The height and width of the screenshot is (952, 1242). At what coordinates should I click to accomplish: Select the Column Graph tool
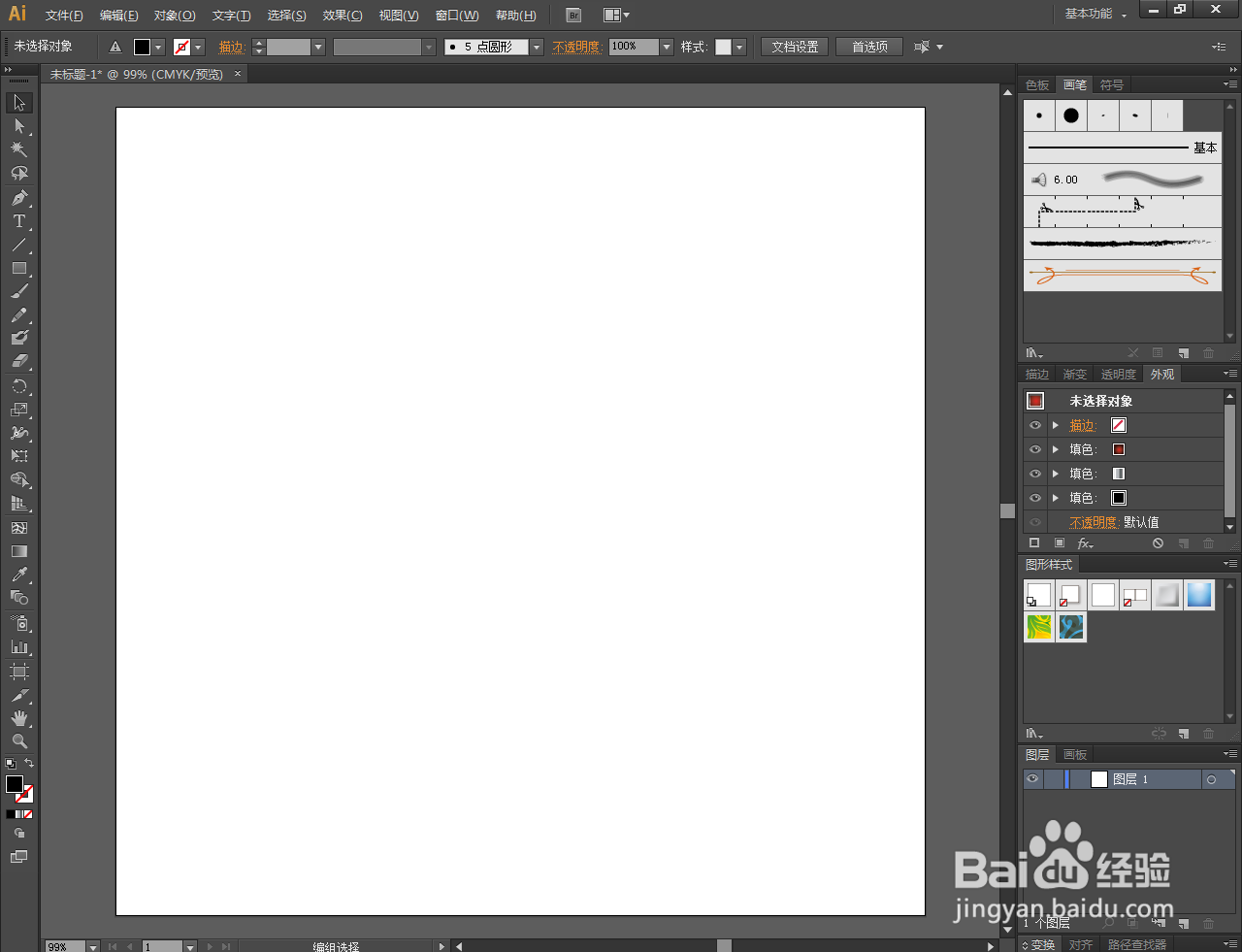click(19, 646)
